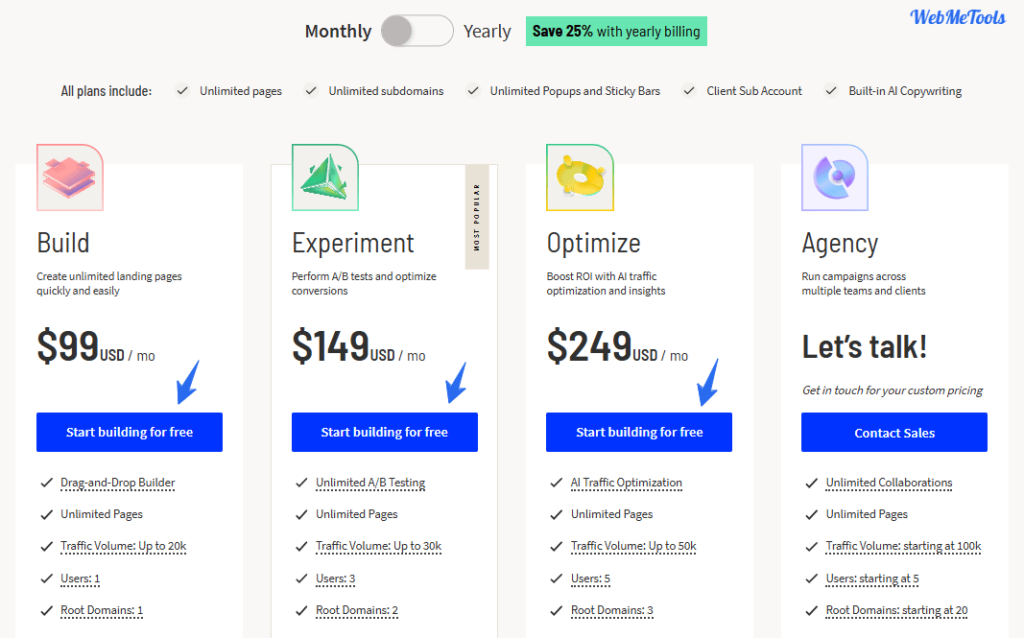This screenshot has height=638, width=1024.
Task: Click checkmark beside Unlimited Collaborations
Action: (811, 483)
